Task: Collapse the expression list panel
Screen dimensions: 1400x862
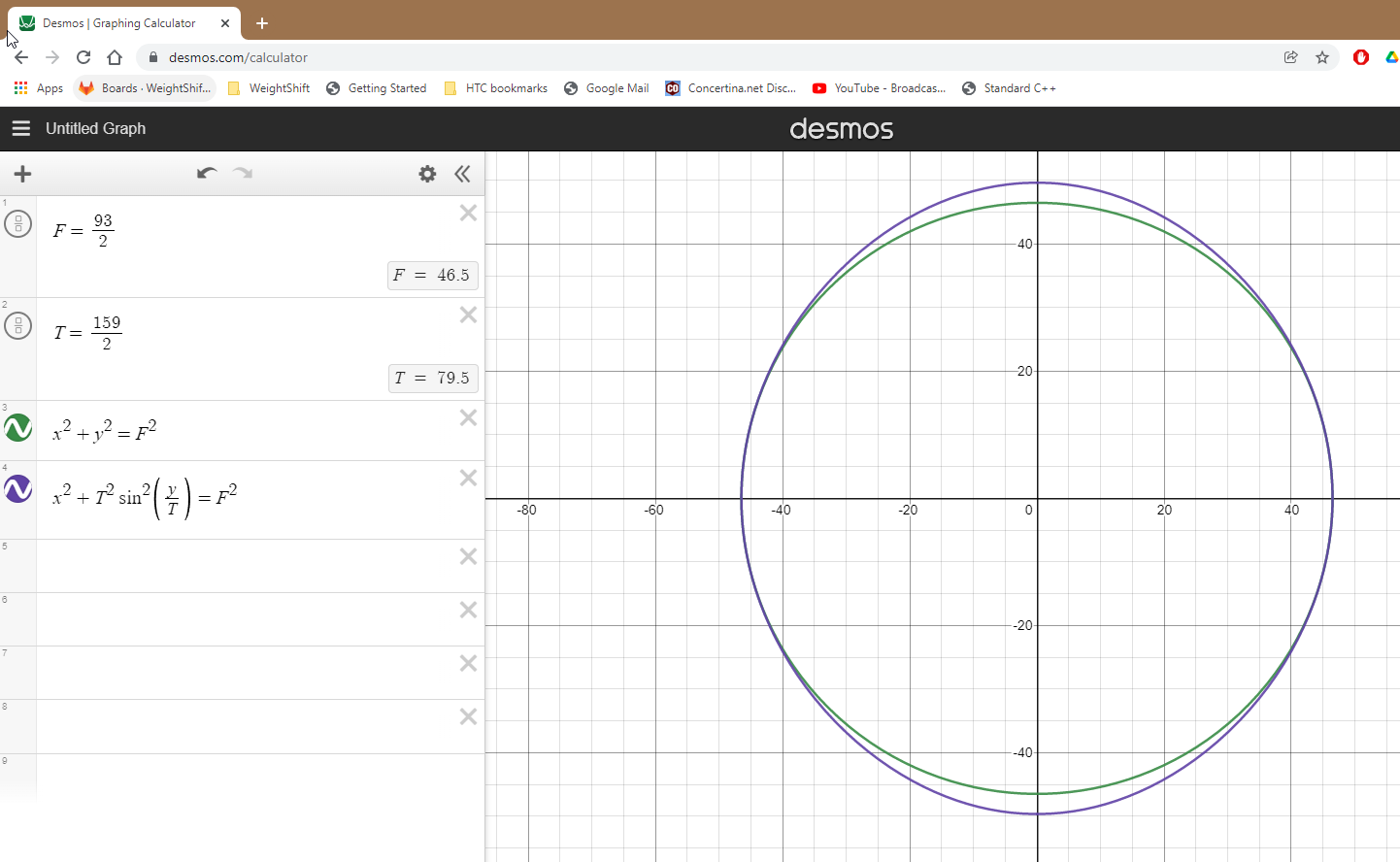Action: coord(462,174)
